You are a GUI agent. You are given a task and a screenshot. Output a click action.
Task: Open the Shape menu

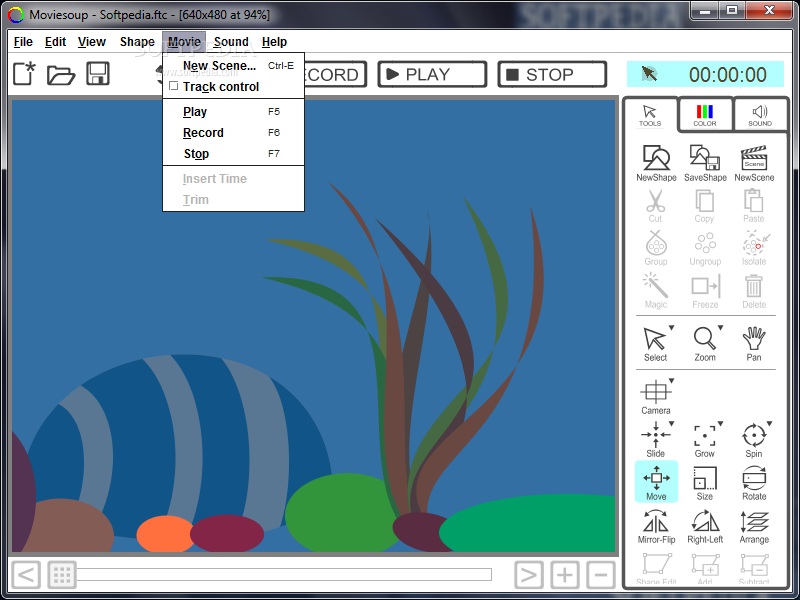pyautogui.click(x=137, y=42)
